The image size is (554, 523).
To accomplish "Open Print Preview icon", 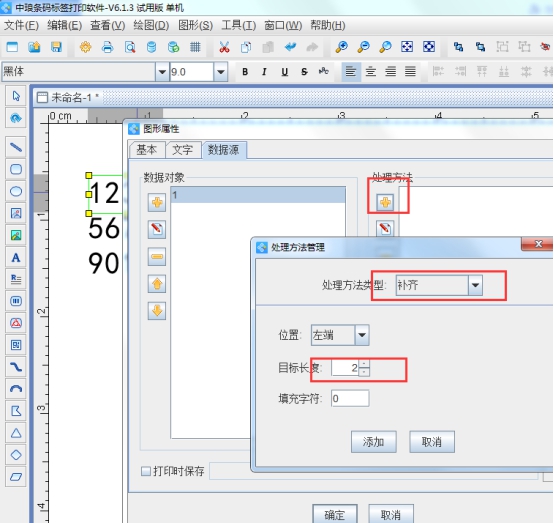I will (x=130, y=47).
